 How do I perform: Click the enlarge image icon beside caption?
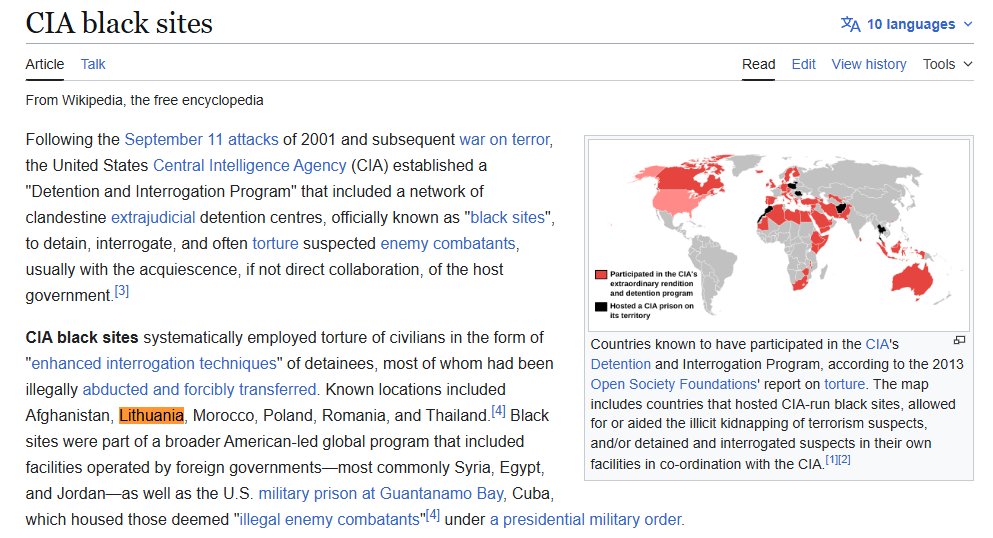[x=959, y=341]
